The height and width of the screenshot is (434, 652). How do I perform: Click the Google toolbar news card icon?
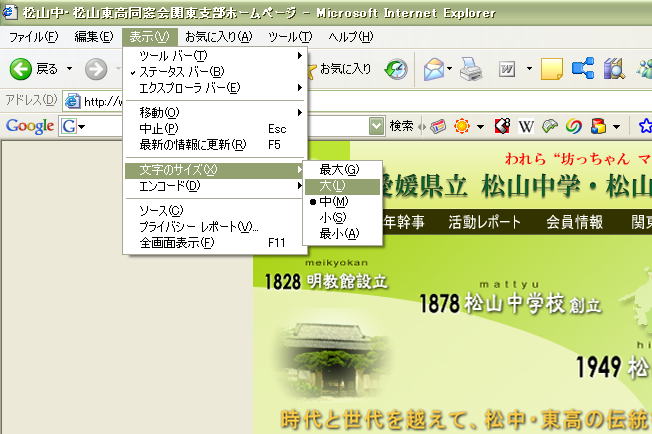point(437,126)
